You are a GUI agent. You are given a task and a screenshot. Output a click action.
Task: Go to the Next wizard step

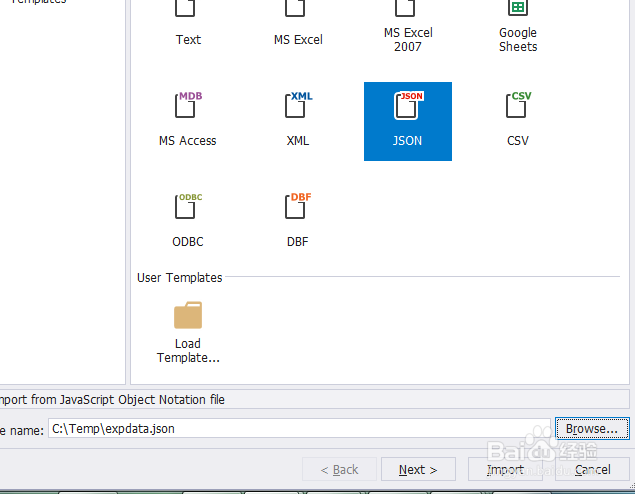coord(418,469)
